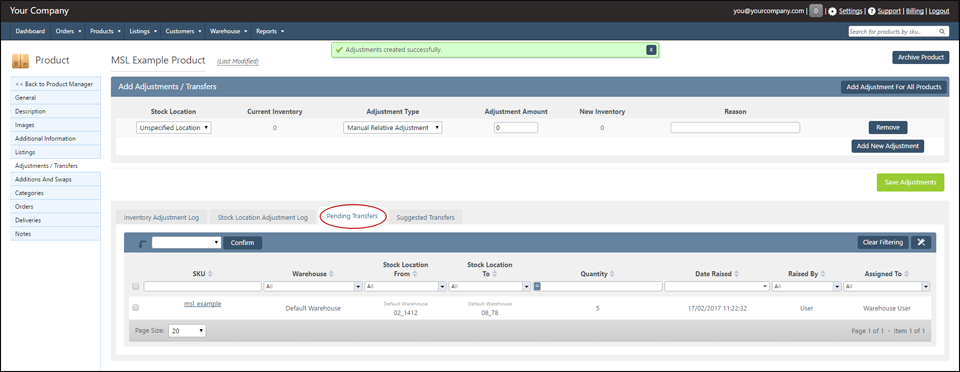Open the Products menu

105,31
